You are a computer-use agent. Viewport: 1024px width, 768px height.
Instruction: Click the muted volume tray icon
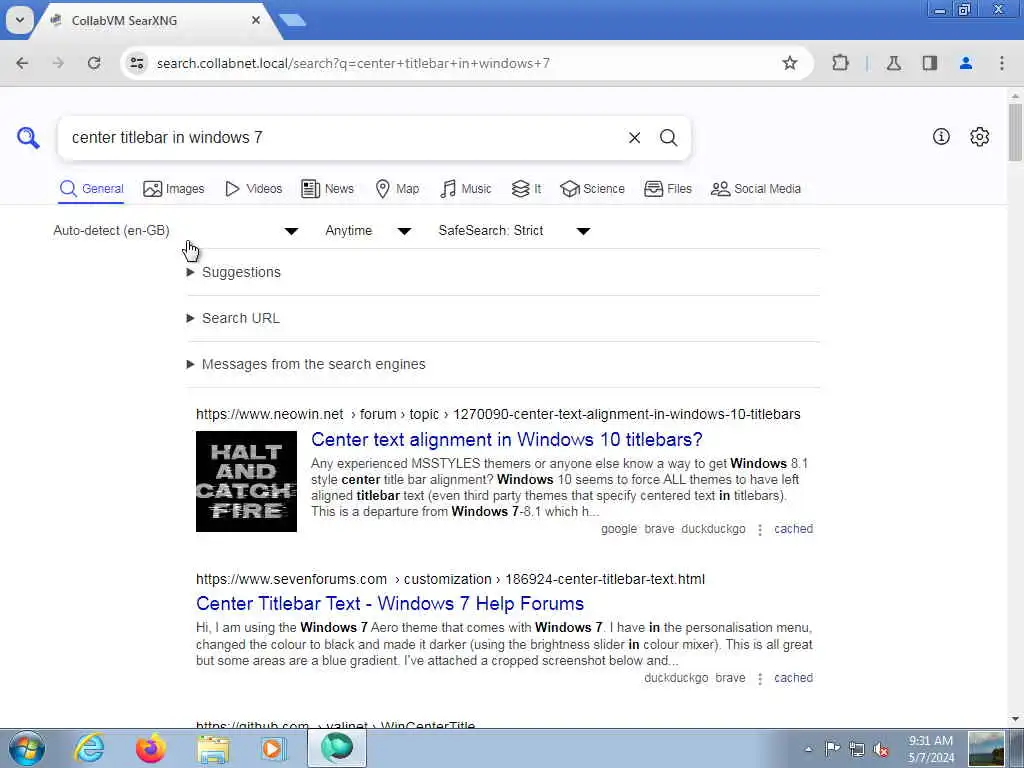[881, 749]
